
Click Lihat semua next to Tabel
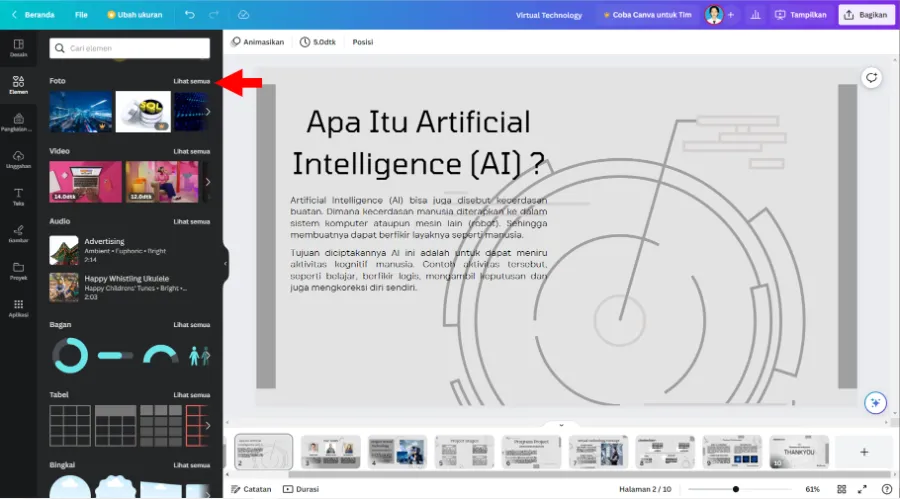(192, 395)
